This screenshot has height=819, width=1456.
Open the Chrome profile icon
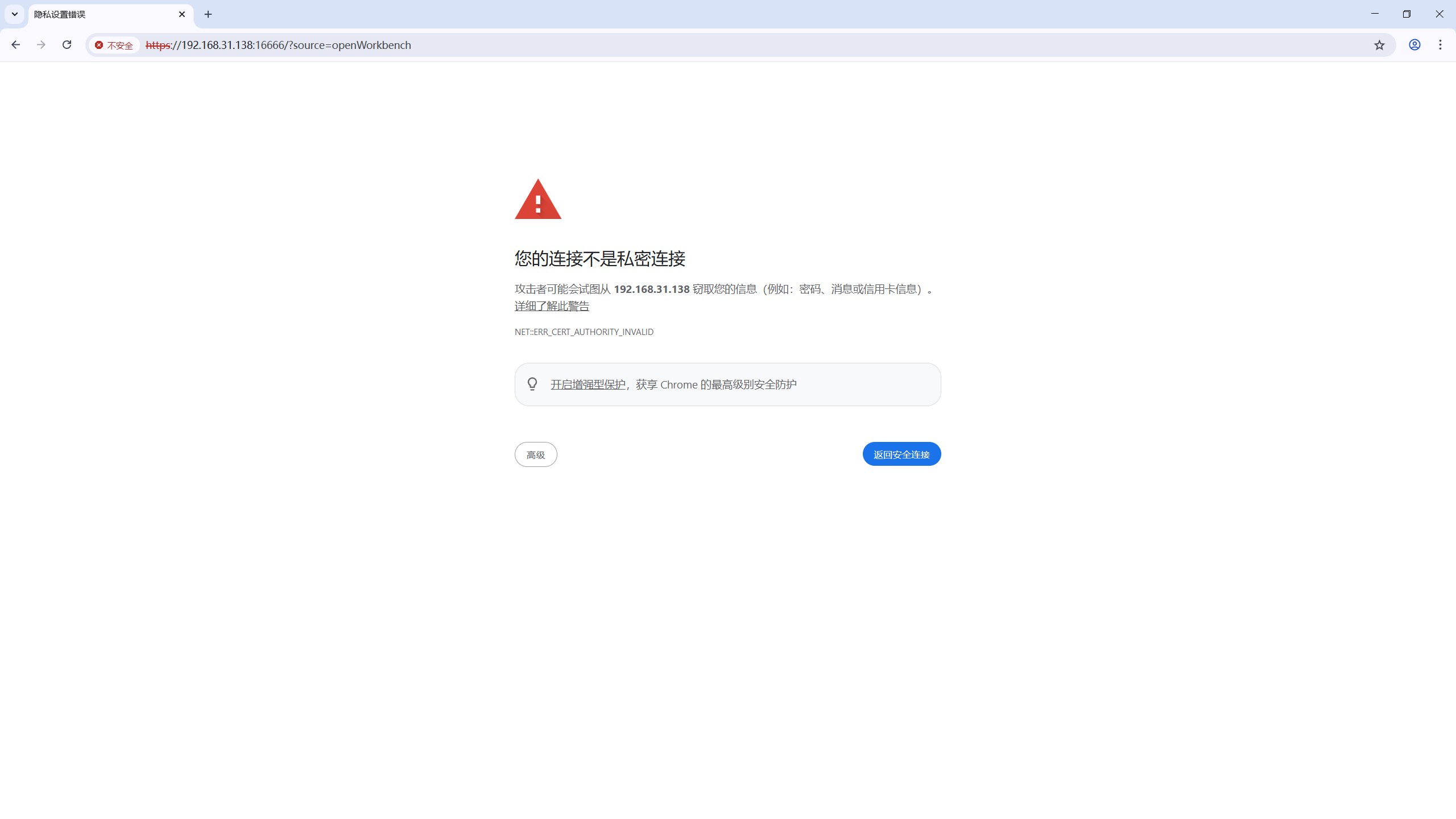click(1414, 45)
